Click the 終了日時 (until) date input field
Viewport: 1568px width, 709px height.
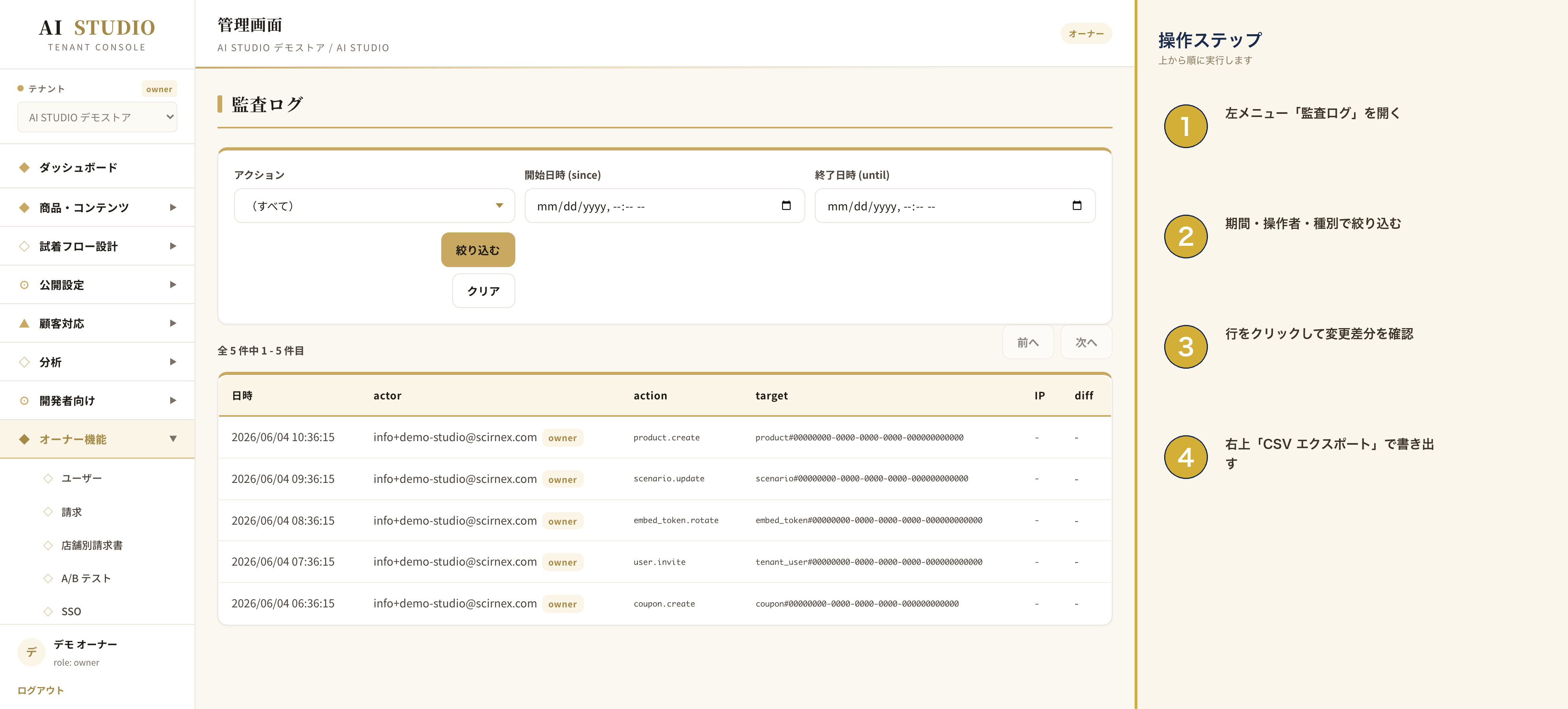click(955, 206)
